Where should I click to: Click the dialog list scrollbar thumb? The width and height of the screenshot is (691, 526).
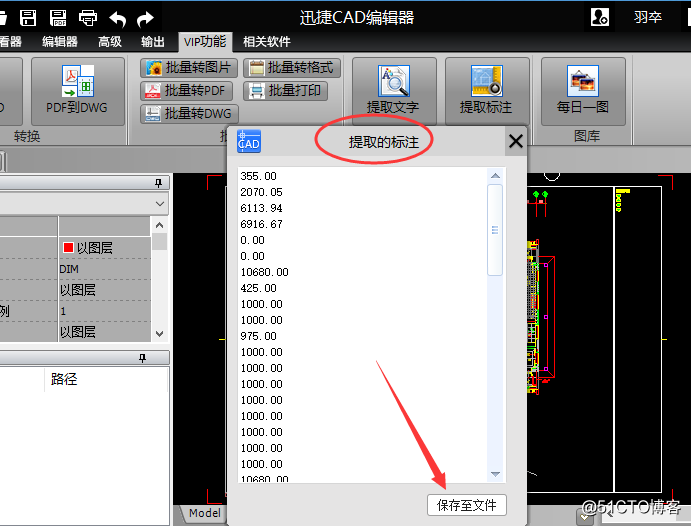[495, 230]
